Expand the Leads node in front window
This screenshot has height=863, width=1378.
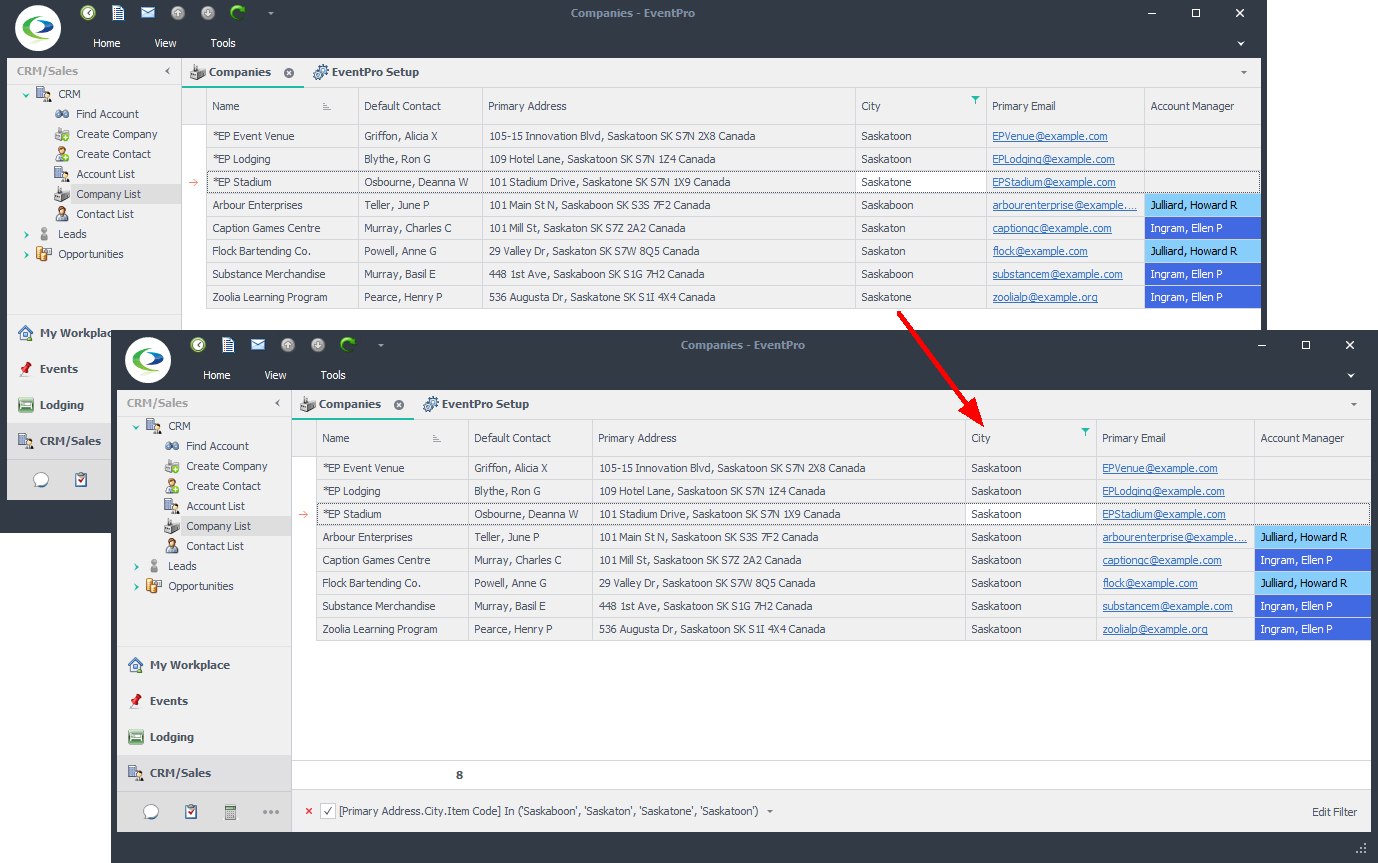click(136, 567)
